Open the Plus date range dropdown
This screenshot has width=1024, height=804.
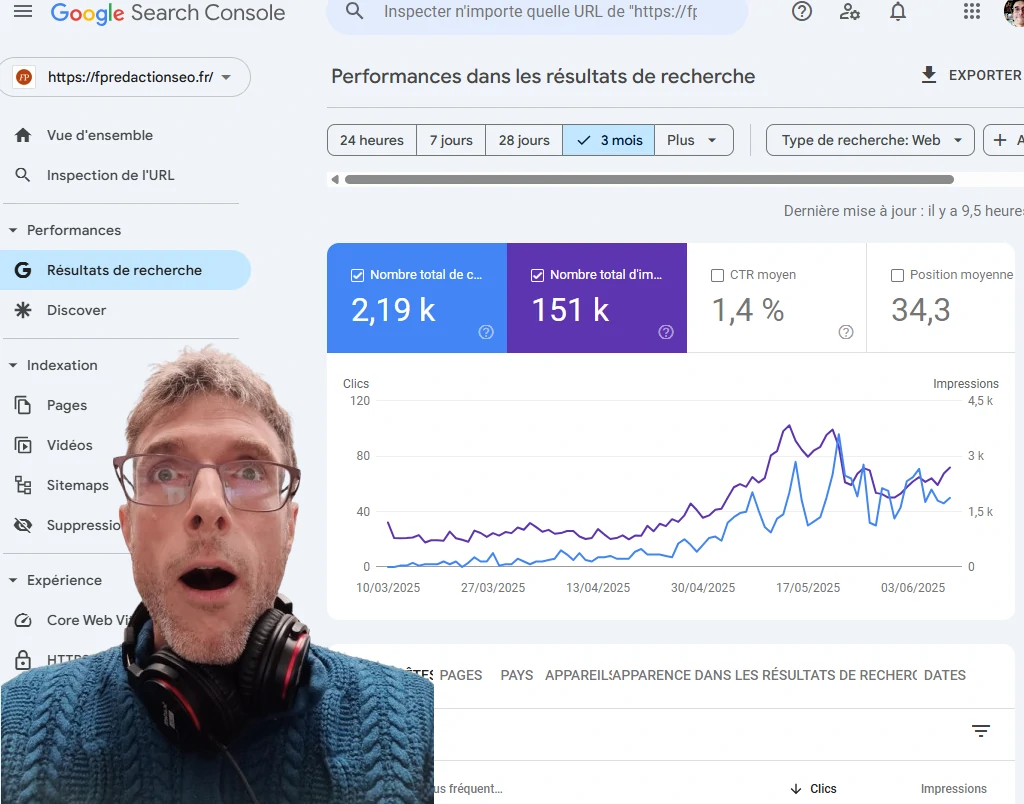pyautogui.click(x=693, y=140)
